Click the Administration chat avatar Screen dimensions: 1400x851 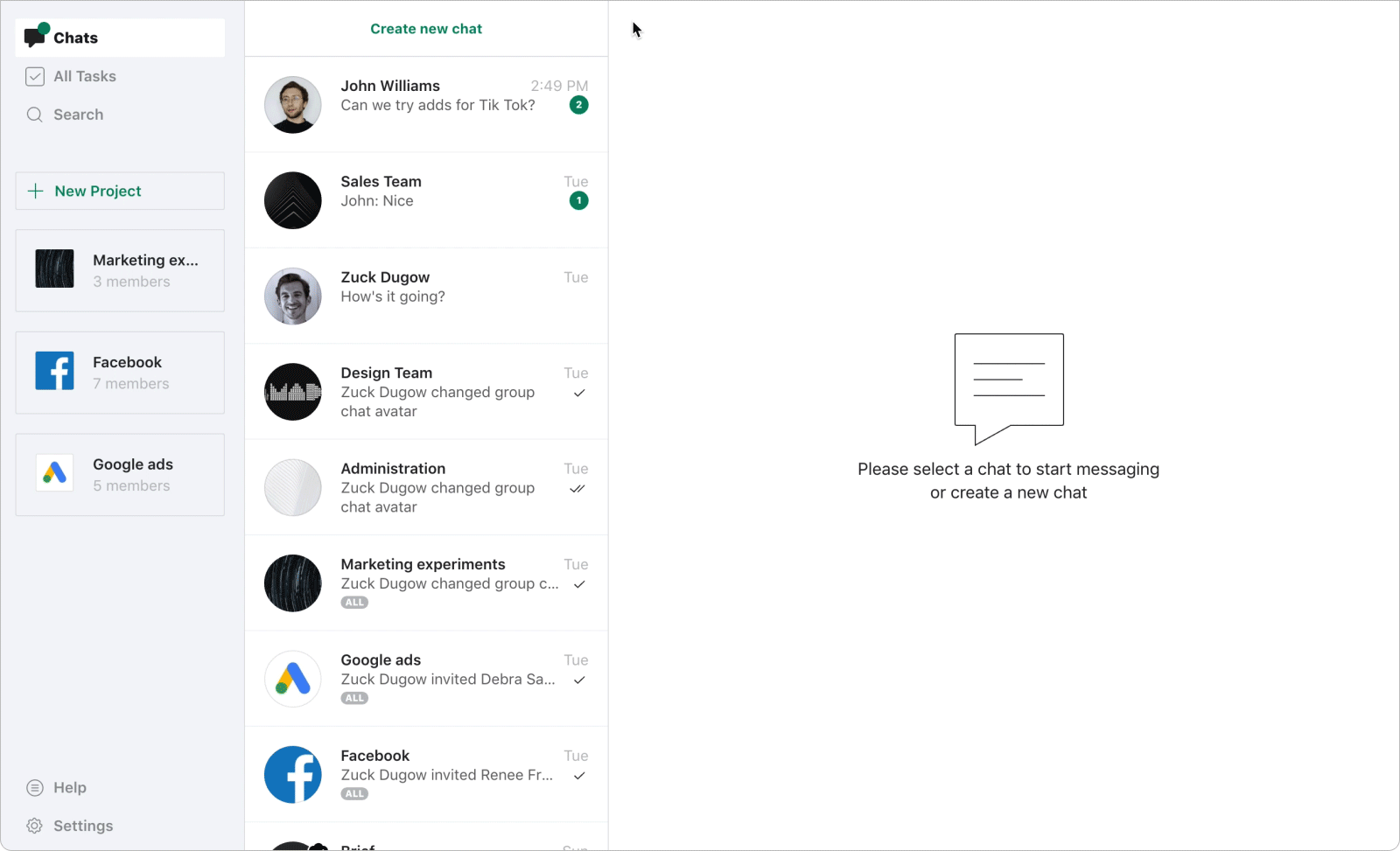(x=293, y=487)
